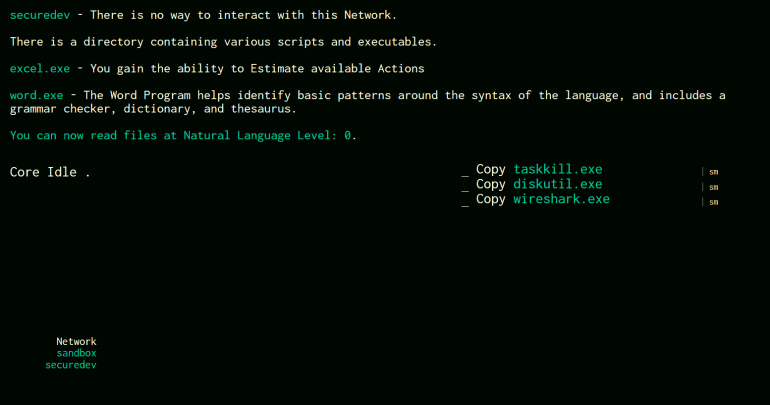Click the grammar checker and thesaurus text

pos(150,108)
